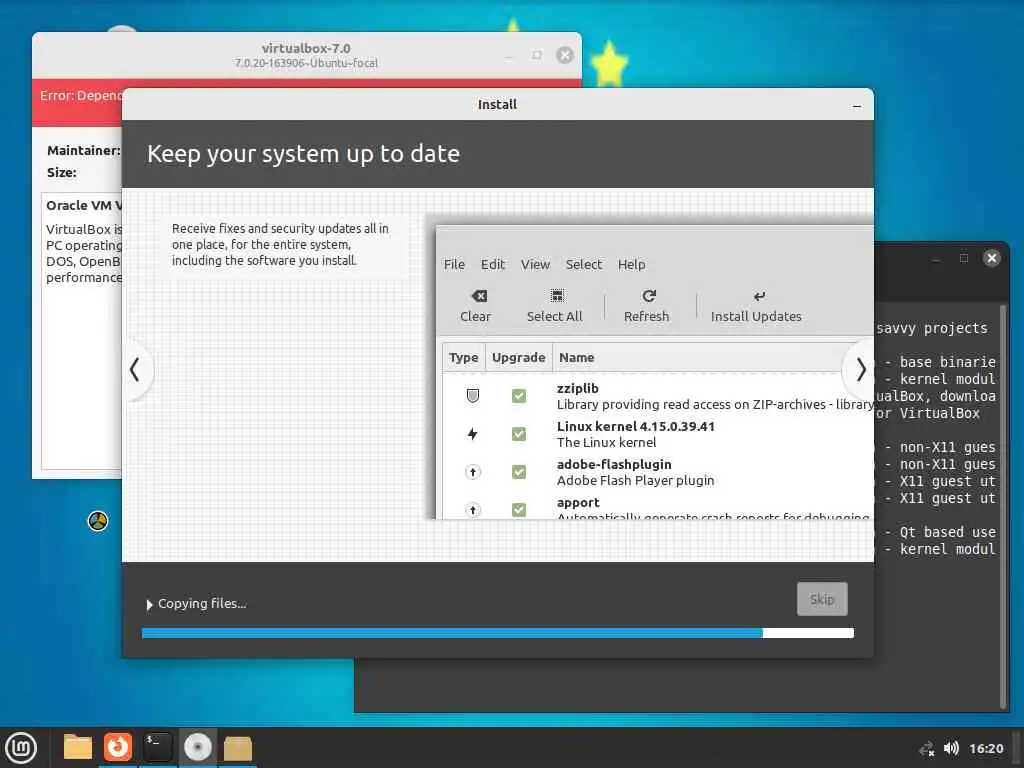Click the 'The Linux kernel' description text
1024x768 pixels.
point(607,443)
